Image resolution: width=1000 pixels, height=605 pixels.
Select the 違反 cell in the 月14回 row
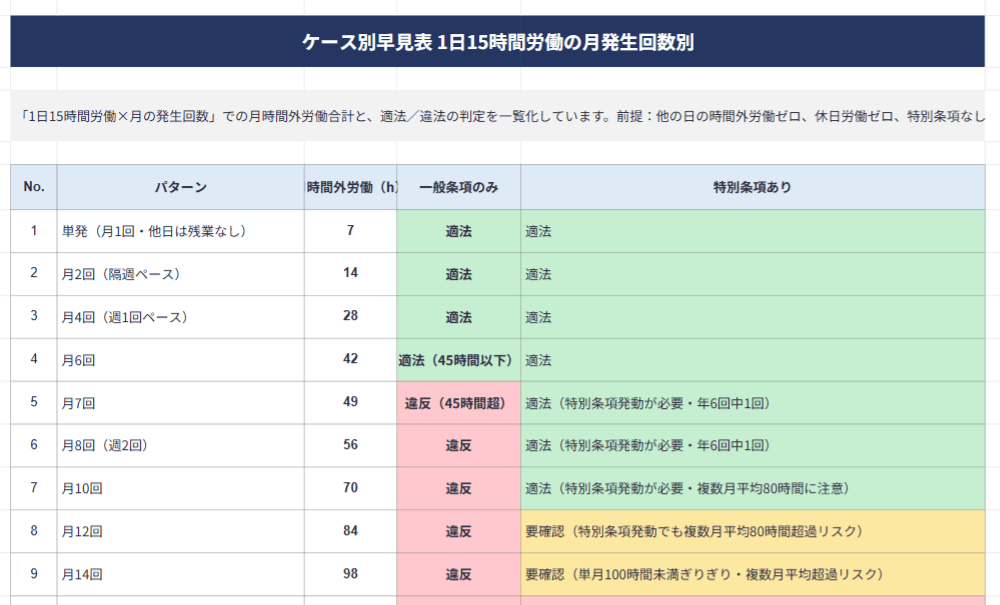[459, 574]
